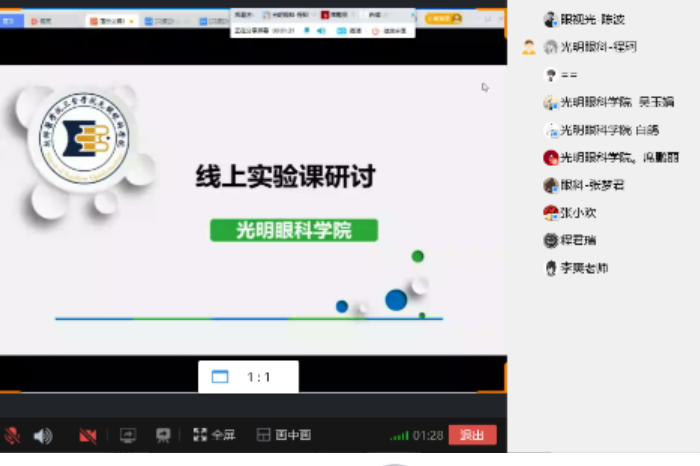Click the presenter whiteboard icon
This screenshot has width=700, height=466.
click(x=162, y=435)
